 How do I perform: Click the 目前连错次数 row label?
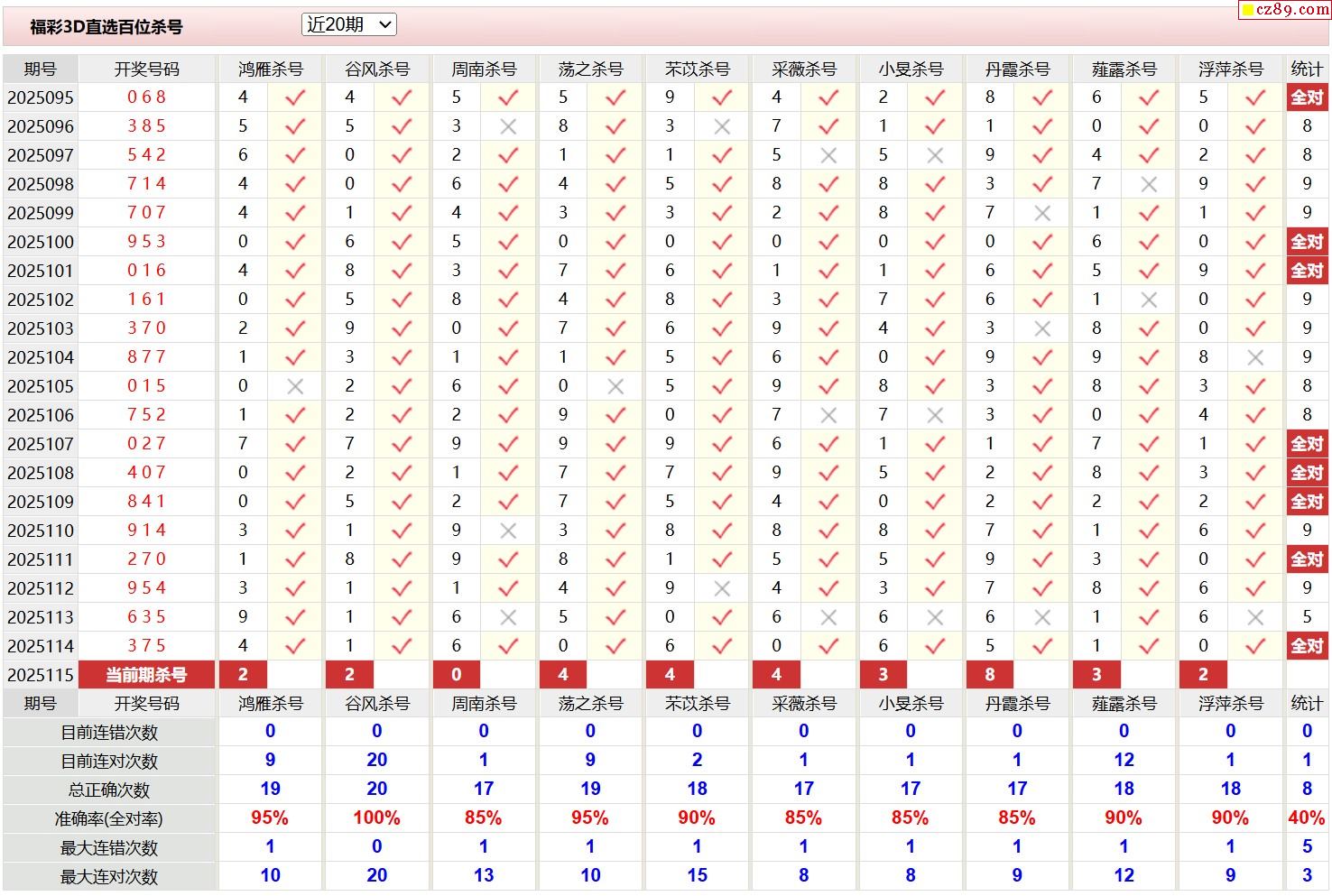109,733
